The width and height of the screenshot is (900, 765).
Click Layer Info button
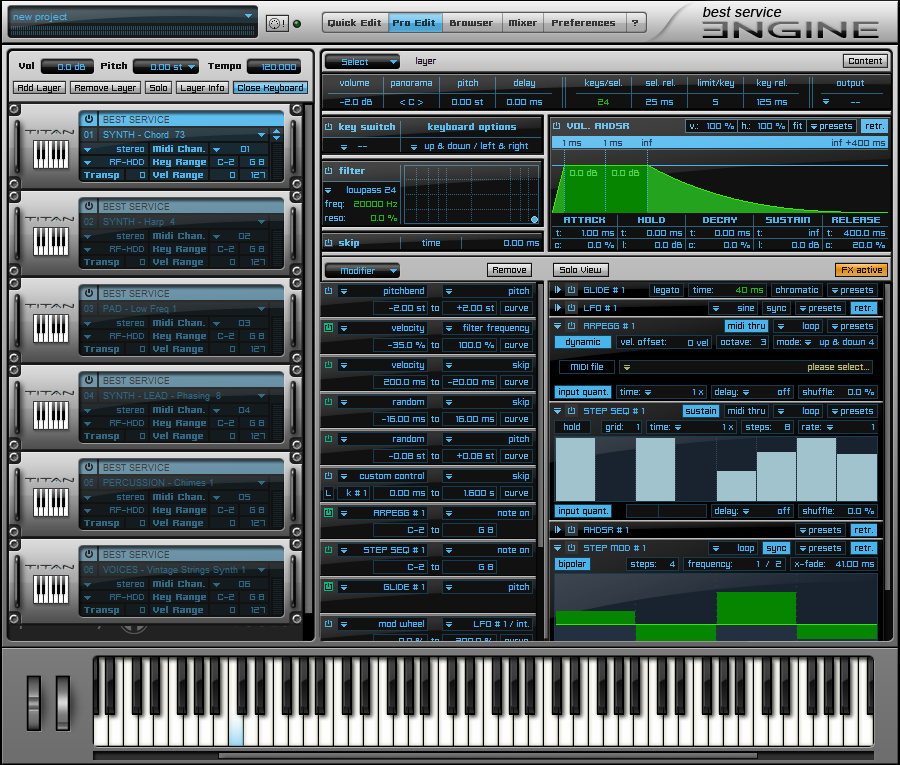click(x=202, y=88)
